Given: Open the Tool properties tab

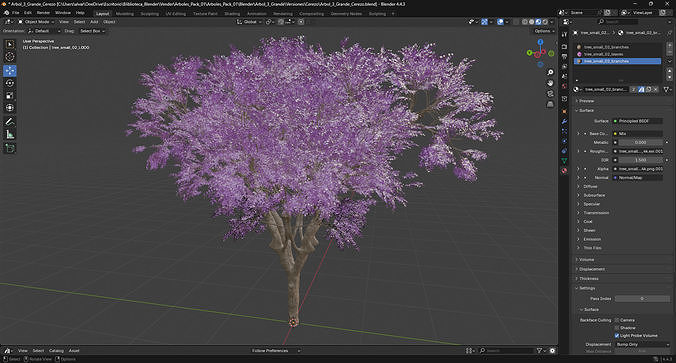Looking at the screenshot, I should click(564, 34).
